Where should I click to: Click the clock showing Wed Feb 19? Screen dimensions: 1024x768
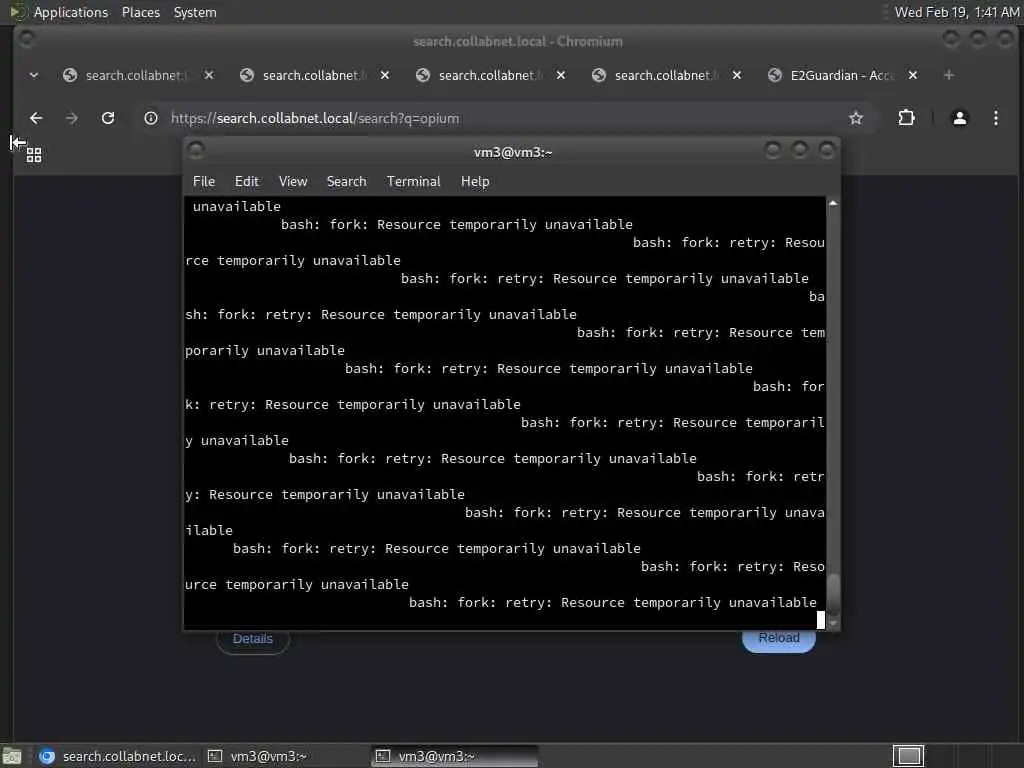(x=957, y=12)
